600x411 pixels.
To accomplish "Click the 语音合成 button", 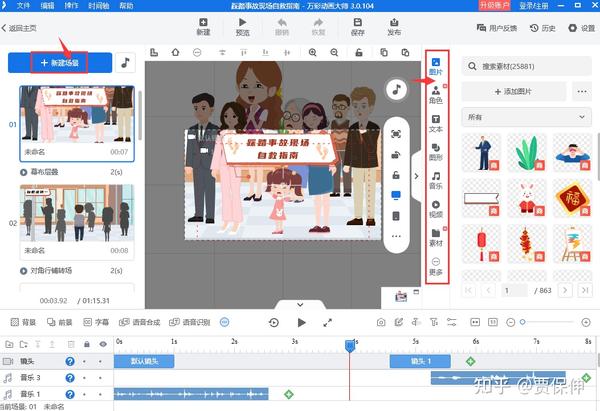I will [140, 322].
